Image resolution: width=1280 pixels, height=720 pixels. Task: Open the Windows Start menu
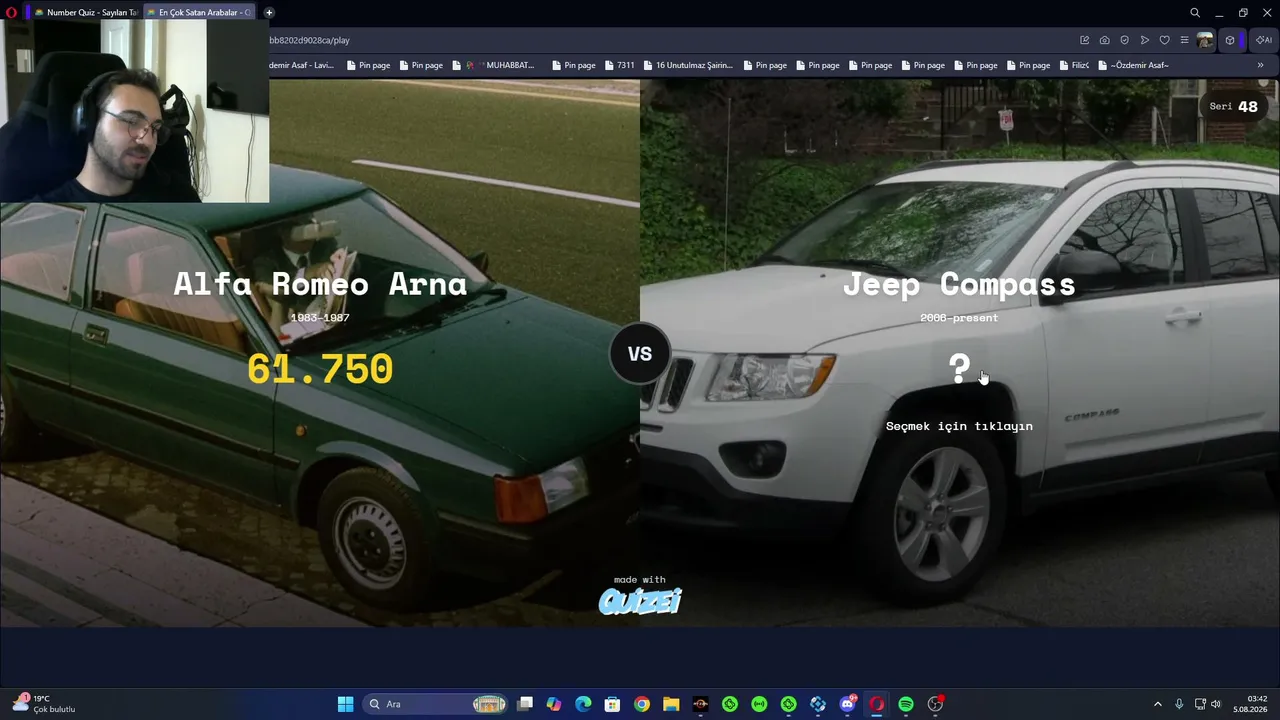pos(345,704)
